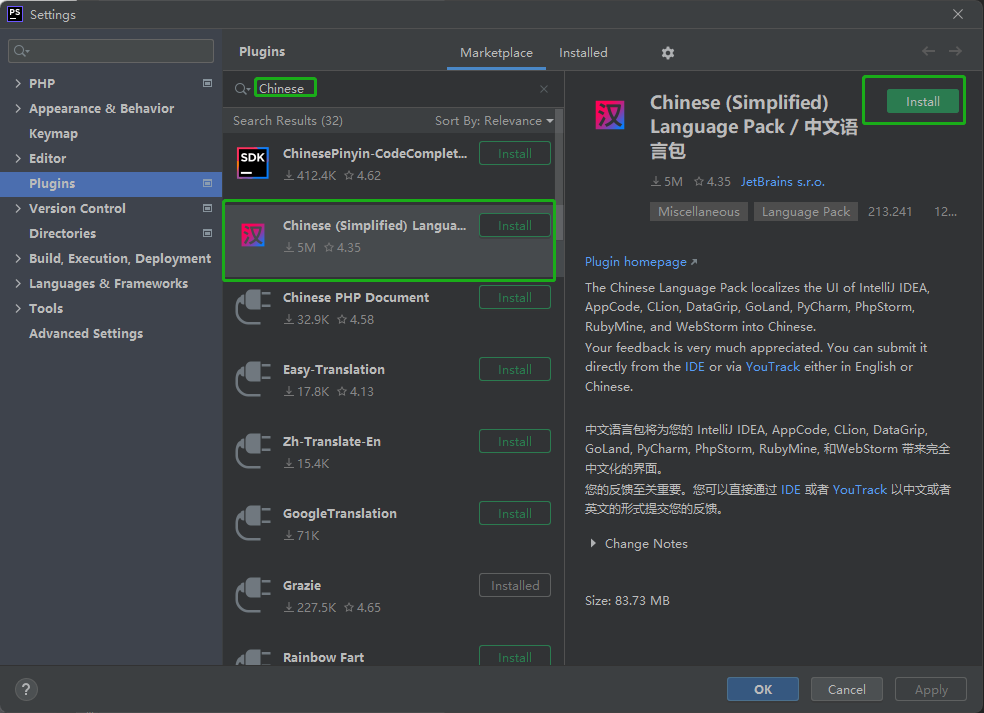Click the Size: 83.73 MB text
This screenshot has height=713, width=984.
(x=627, y=601)
